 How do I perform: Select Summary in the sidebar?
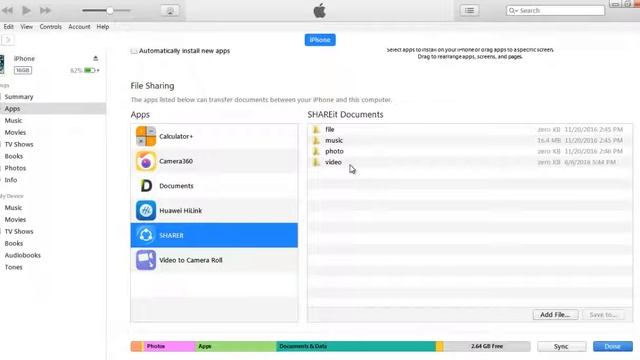(19, 97)
